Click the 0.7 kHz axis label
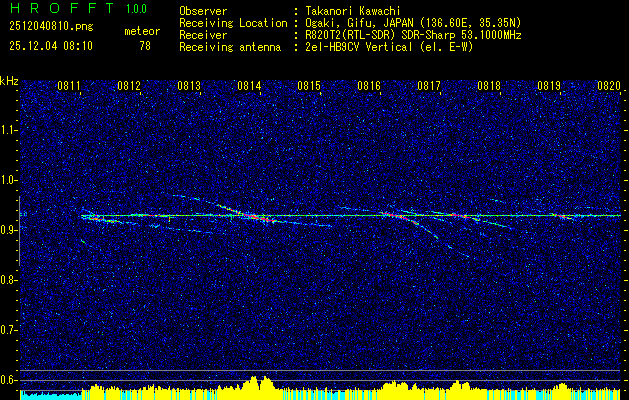Image resolution: width=629 pixels, height=400 pixels. pyautogui.click(x=8, y=330)
